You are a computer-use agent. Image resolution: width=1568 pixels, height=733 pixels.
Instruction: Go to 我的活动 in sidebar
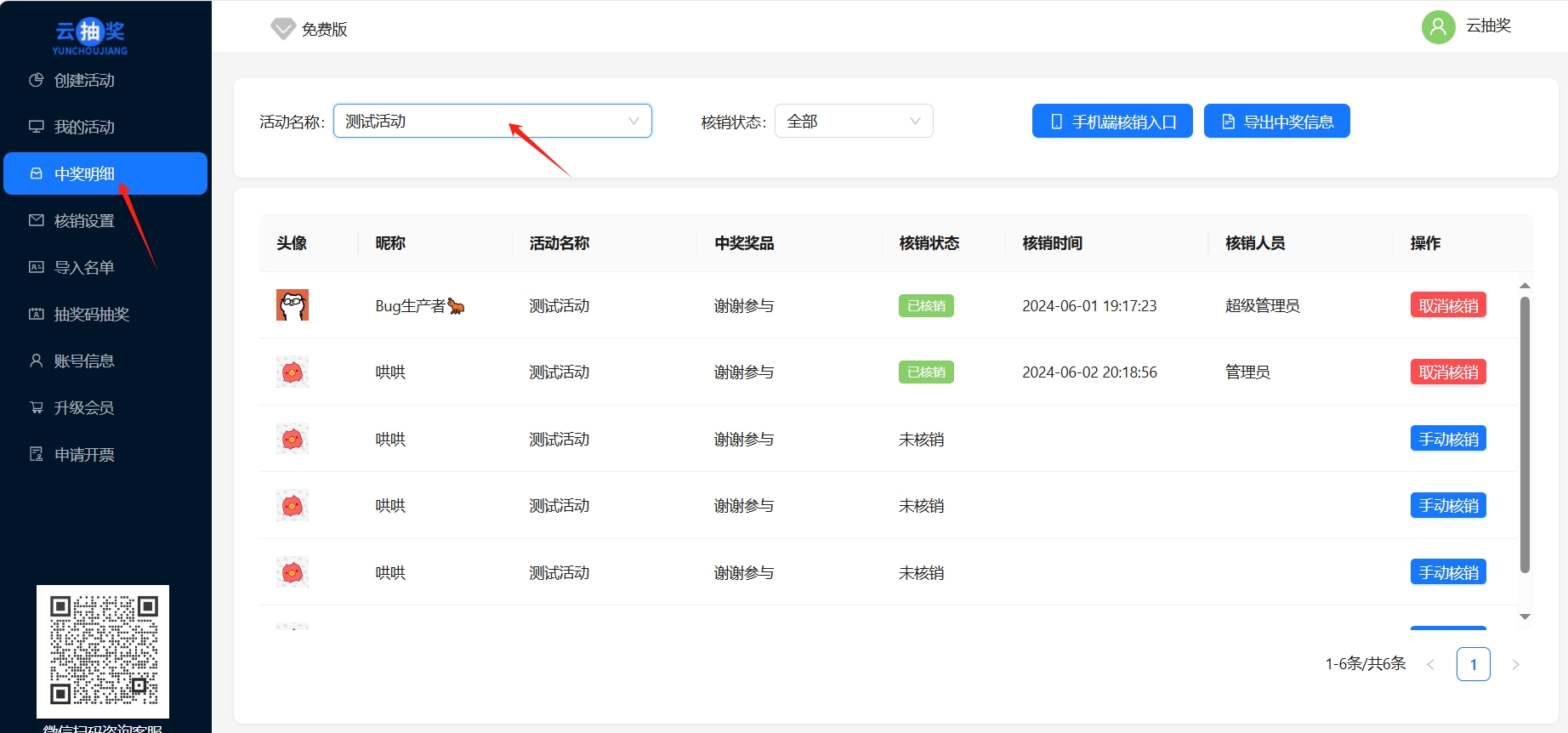tap(83, 128)
